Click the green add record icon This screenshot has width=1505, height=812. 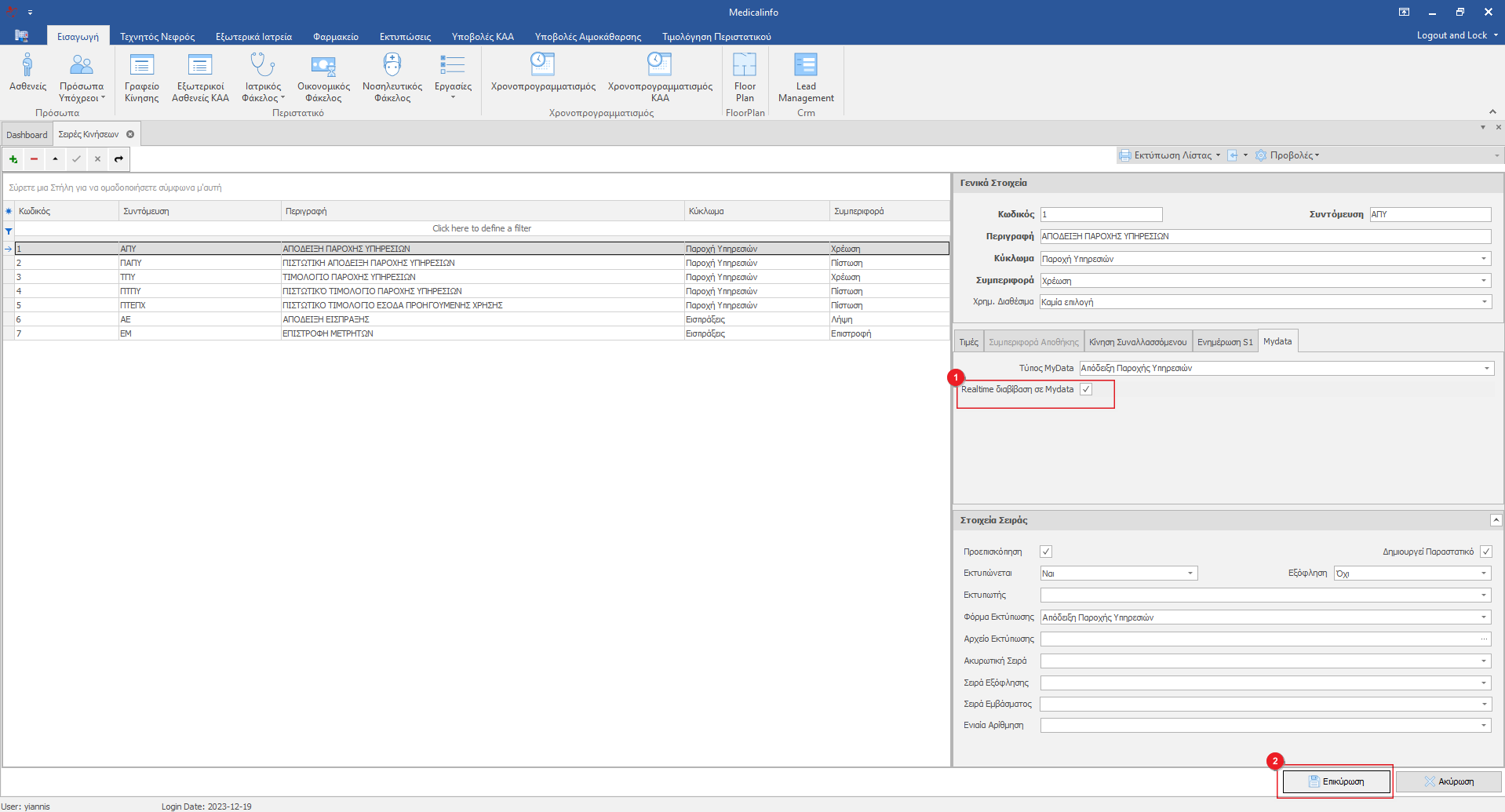[x=13, y=159]
